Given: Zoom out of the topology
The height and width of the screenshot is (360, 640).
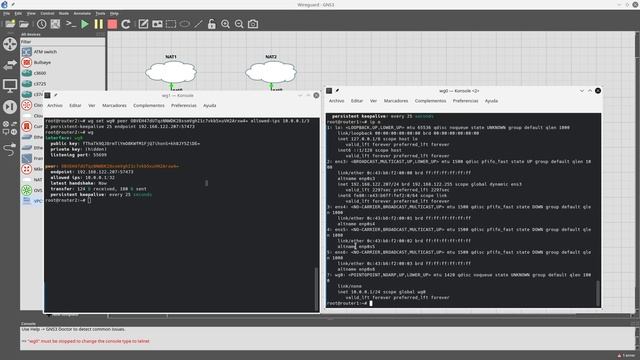Looking at the screenshot, I should click(239, 24).
